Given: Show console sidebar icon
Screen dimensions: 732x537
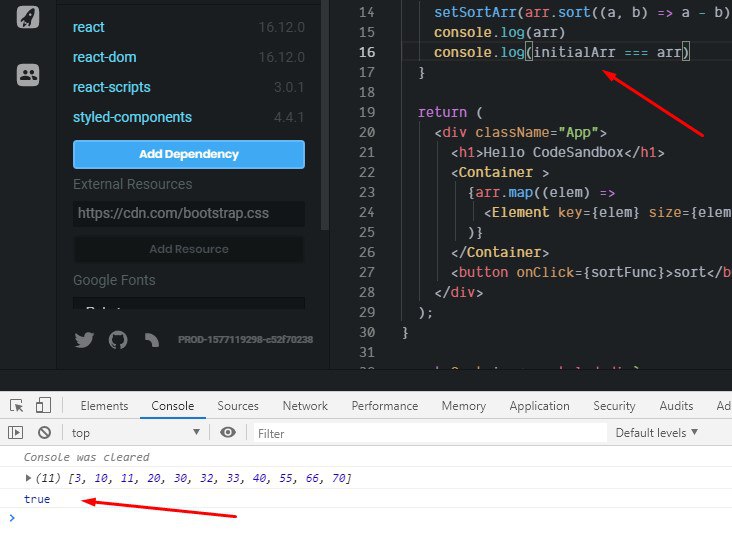Looking at the screenshot, I should (x=15, y=433).
